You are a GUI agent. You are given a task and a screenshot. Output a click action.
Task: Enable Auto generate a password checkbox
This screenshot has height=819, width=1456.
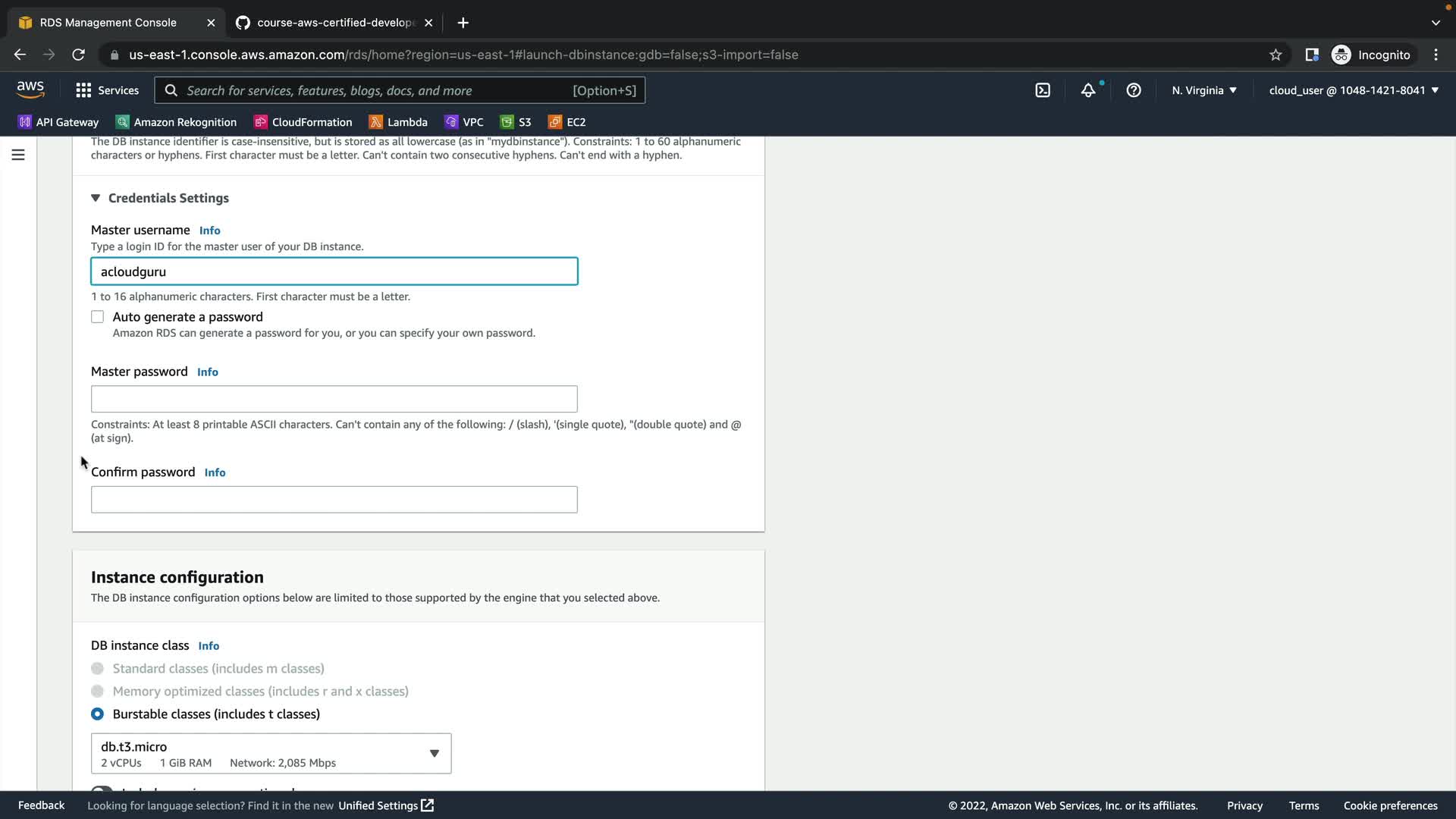(x=98, y=317)
